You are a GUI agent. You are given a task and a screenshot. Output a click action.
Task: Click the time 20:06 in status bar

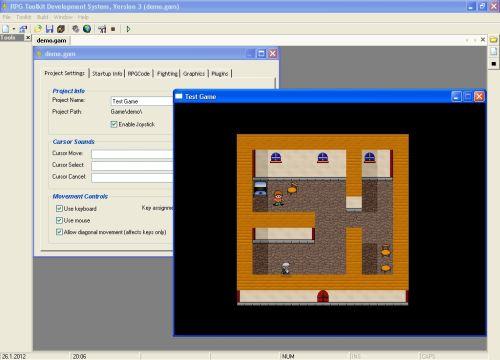point(79,356)
